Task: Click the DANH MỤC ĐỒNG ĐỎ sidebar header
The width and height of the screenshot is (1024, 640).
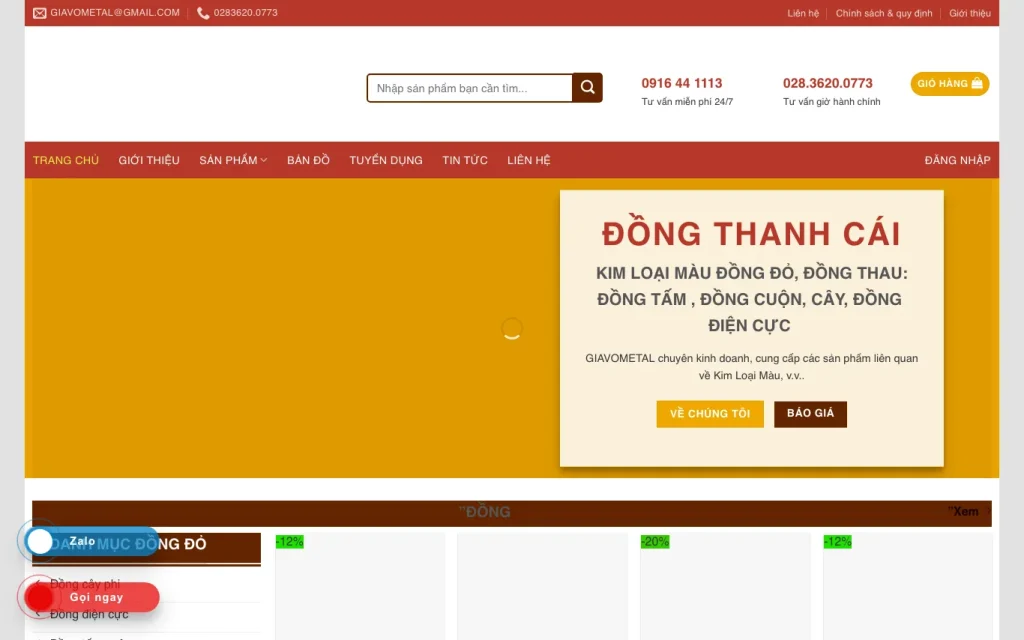Action: tap(146, 547)
